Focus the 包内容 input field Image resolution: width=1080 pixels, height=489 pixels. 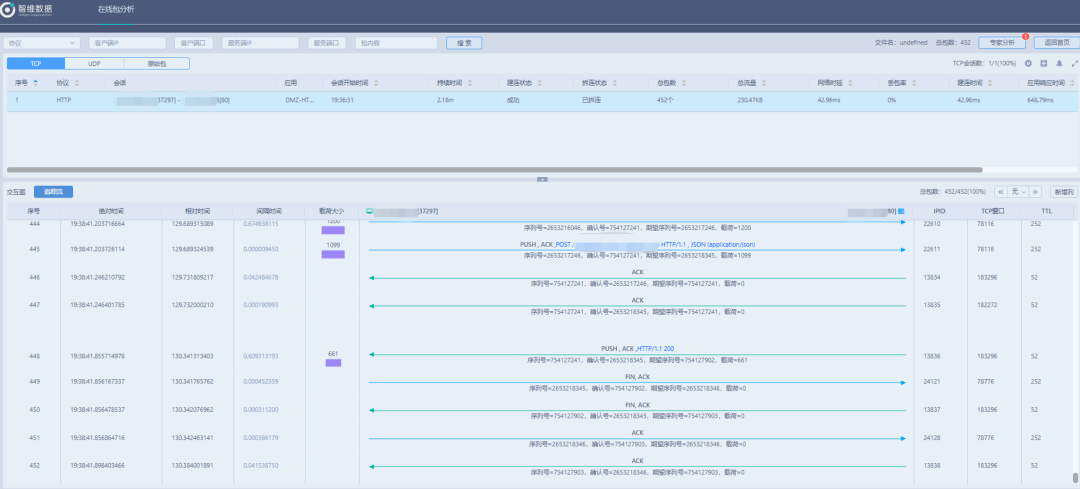tap(396, 43)
